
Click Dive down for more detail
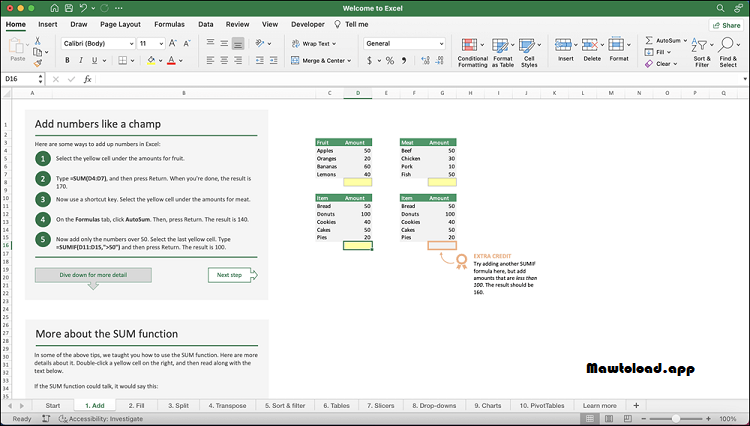(x=93, y=275)
